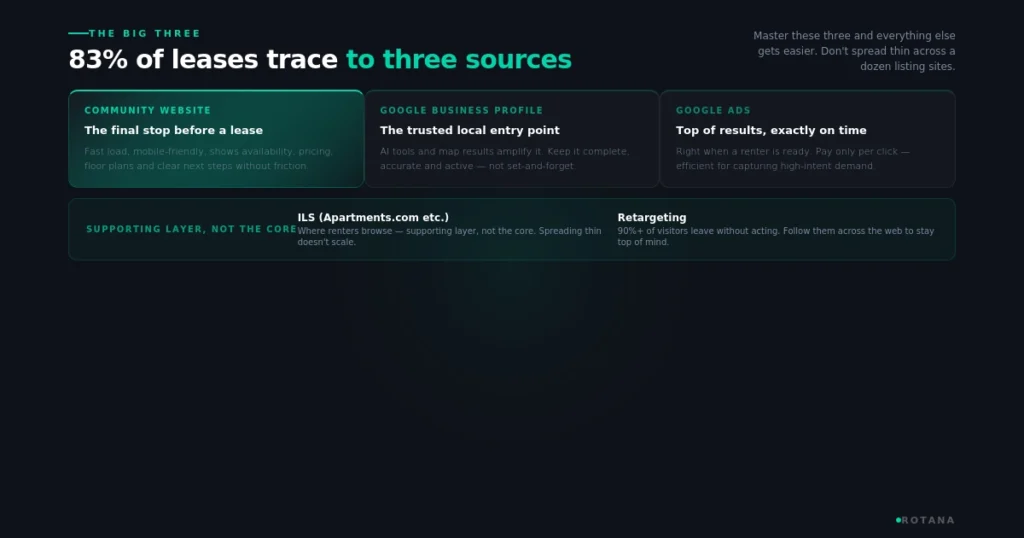Click 'The trusted local entry point' heading
This screenshot has height=538, width=1024.
coord(470,130)
